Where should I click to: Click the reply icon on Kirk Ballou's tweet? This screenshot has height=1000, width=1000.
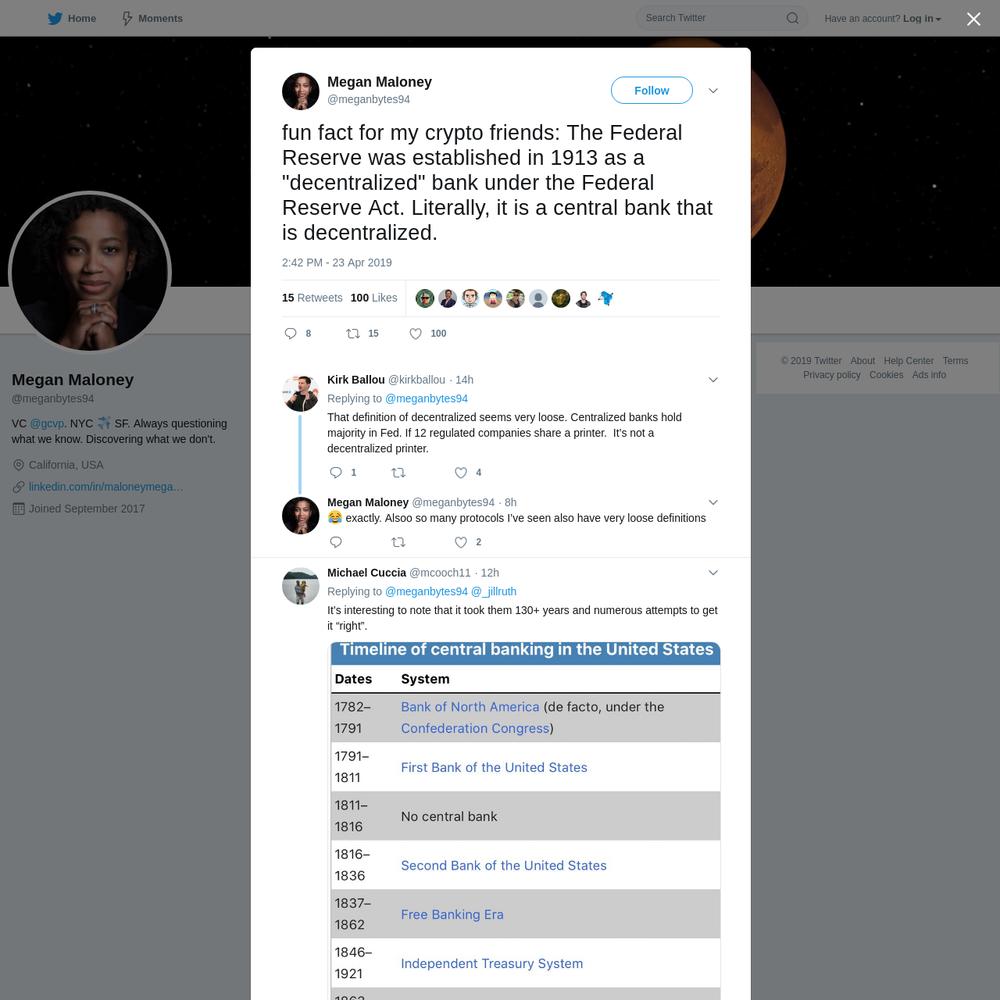[335, 473]
